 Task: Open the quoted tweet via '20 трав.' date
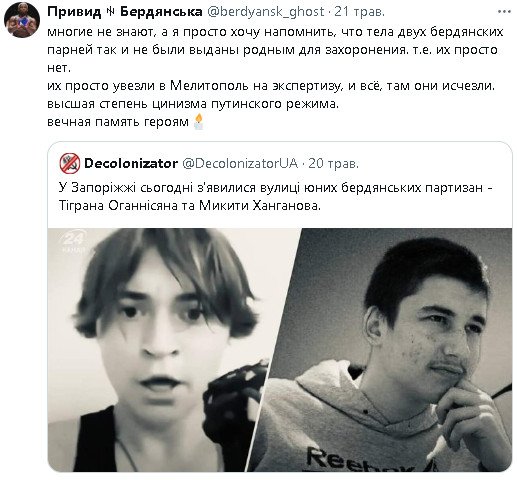point(333,163)
